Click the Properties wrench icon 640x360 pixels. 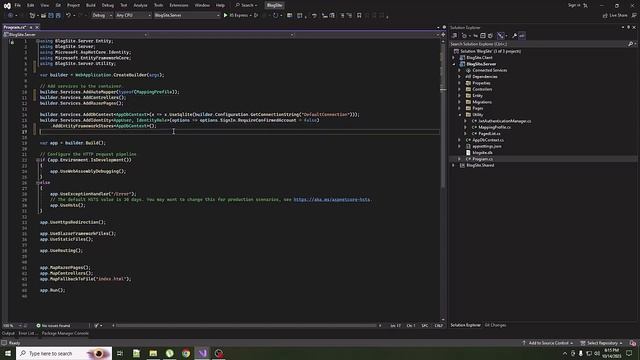tap(514, 36)
